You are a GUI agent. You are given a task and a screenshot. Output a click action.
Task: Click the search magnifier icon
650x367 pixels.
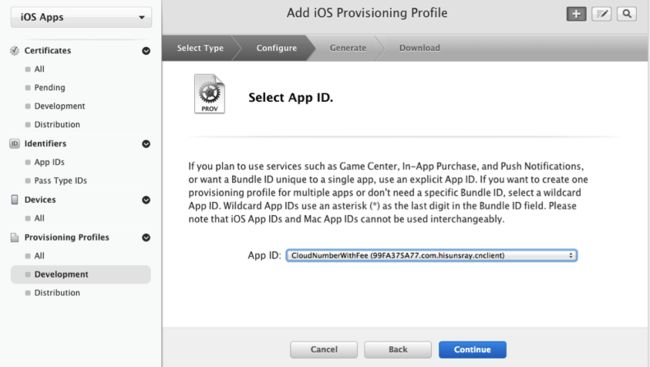(x=627, y=14)
